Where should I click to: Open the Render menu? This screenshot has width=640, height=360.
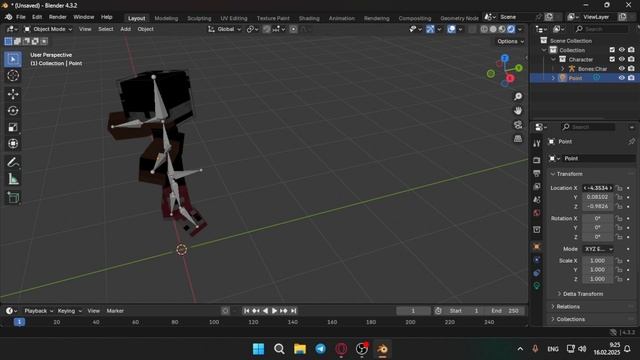(x=58, y=17)
